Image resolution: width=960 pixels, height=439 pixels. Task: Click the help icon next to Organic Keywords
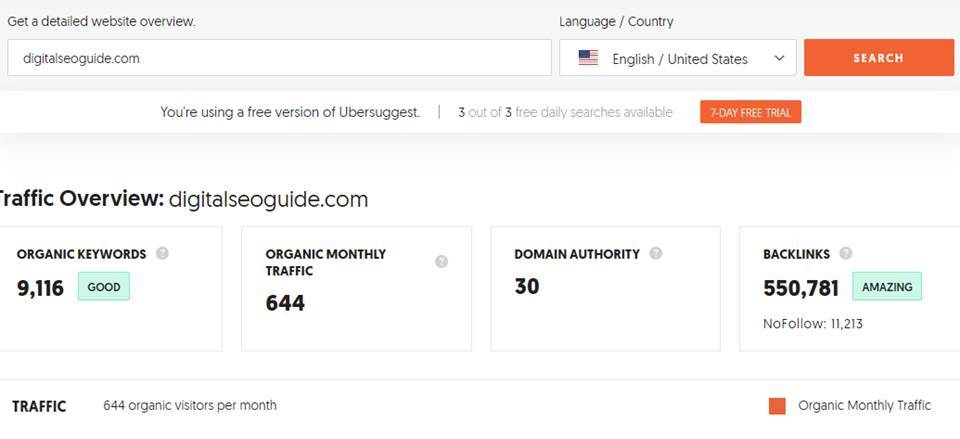tap(162, 253)
